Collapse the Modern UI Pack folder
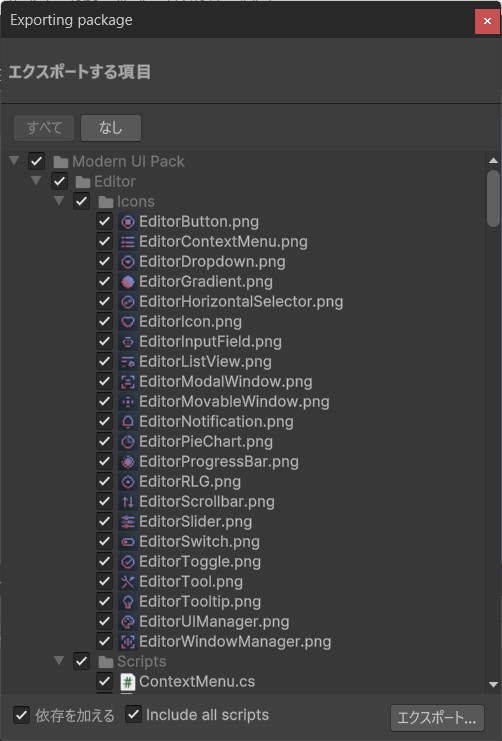Screen dimensions: 502x741 14,161
